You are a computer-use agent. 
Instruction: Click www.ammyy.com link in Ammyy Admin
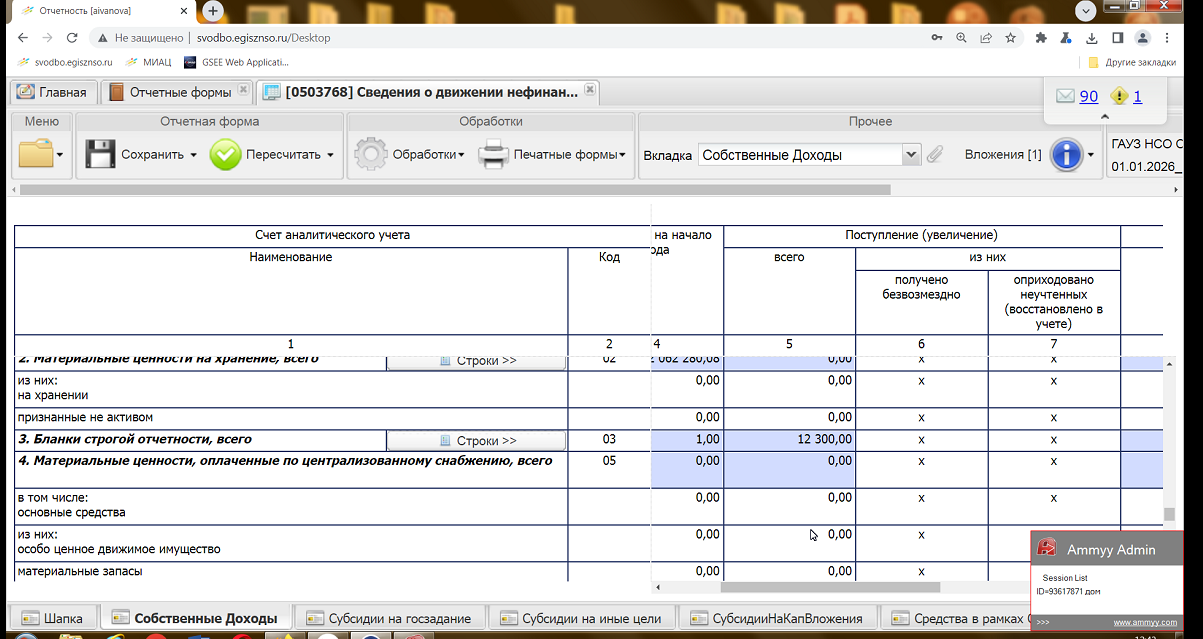pyautogui.click(x=1143, y=622)
